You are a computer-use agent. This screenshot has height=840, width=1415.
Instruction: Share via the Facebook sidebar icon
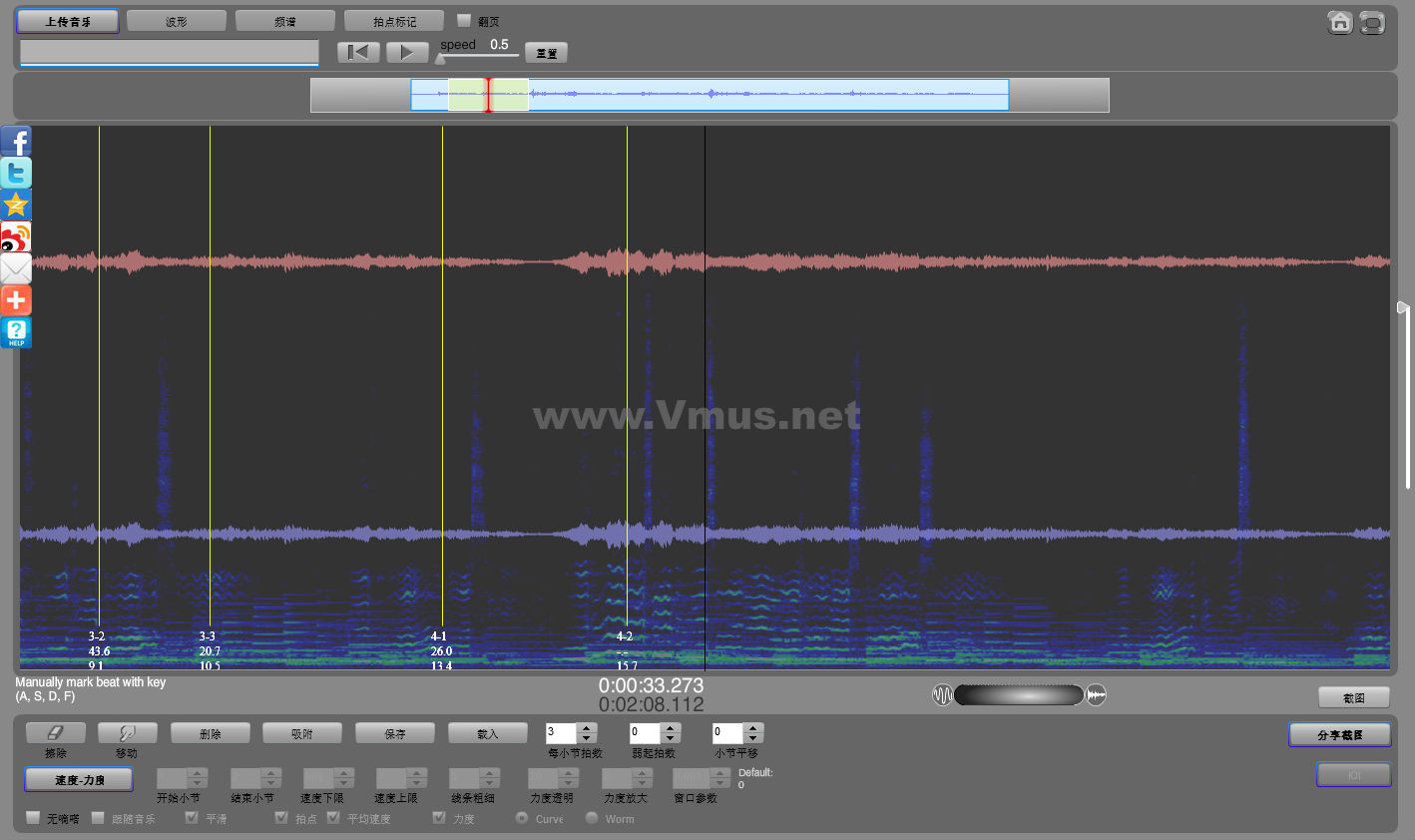pos(16,141)
